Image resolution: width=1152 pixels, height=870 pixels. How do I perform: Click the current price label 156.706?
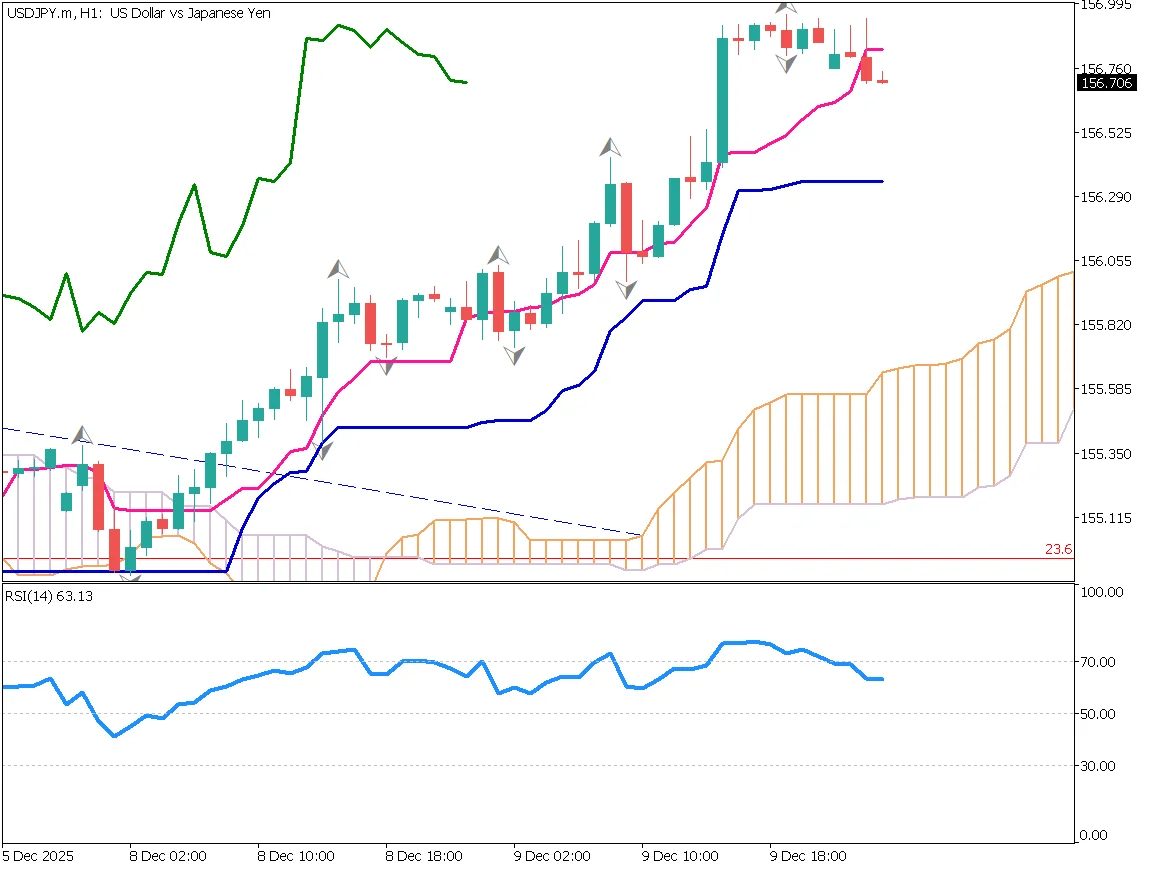(x=1106, y=83)
